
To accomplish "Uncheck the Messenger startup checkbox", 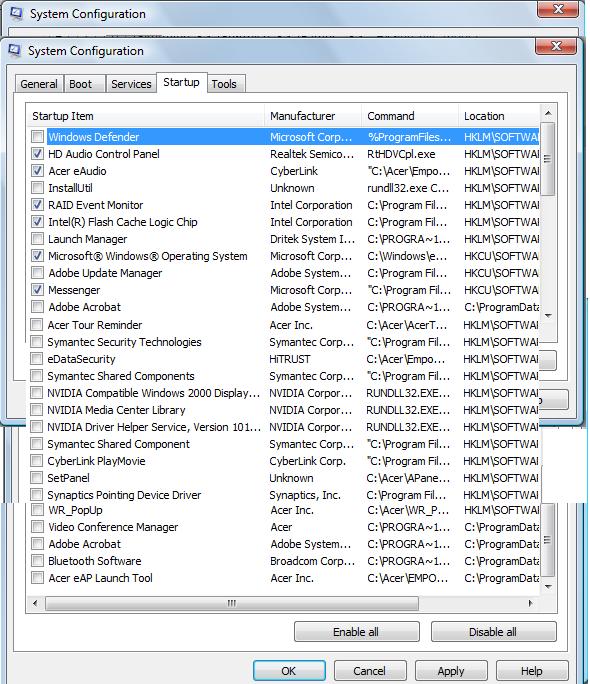I will [x=38, y=290].
